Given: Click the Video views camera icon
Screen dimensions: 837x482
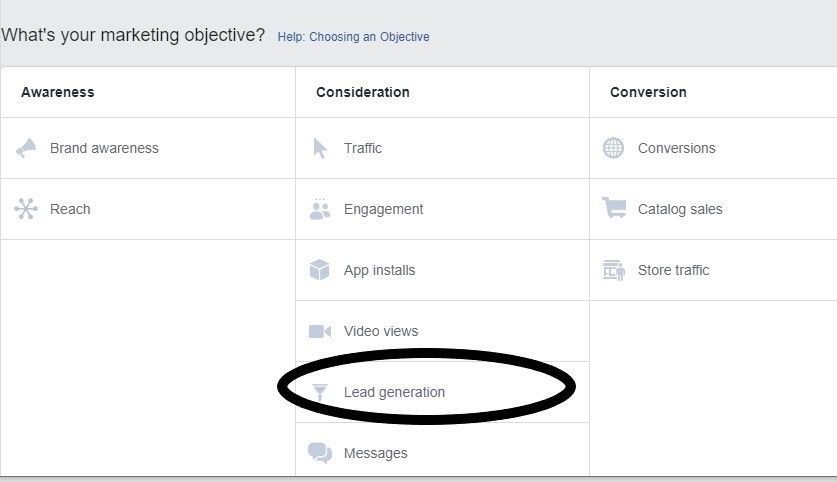Looking at the screenshot, I should click(320, 331).
